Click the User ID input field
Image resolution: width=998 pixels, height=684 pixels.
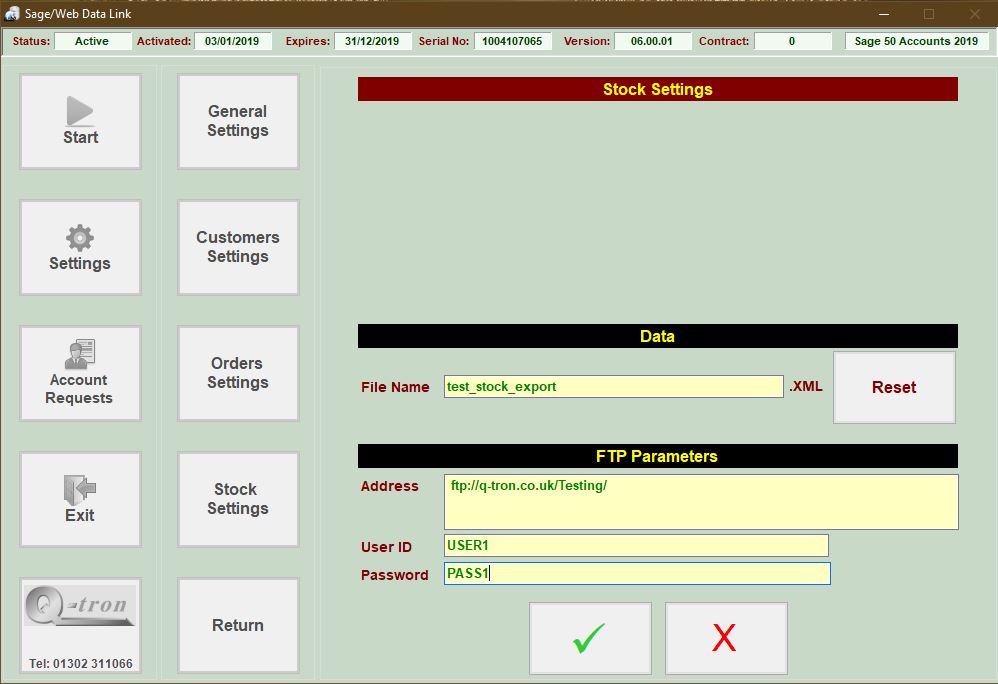pyautogui.click(x=636, y=546)
